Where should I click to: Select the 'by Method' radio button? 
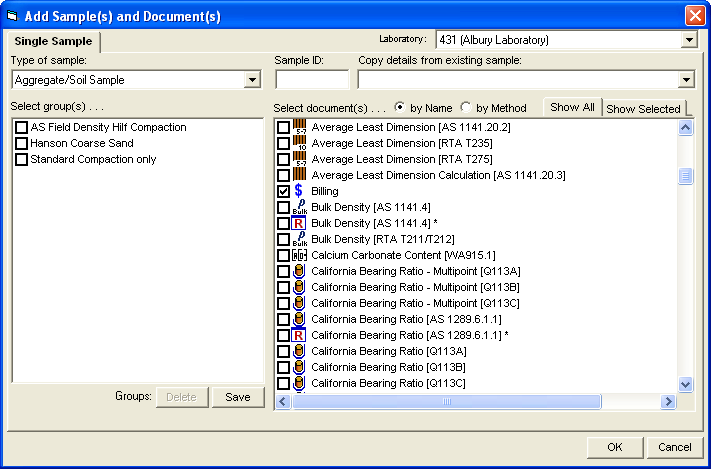[x=466, y=107]
